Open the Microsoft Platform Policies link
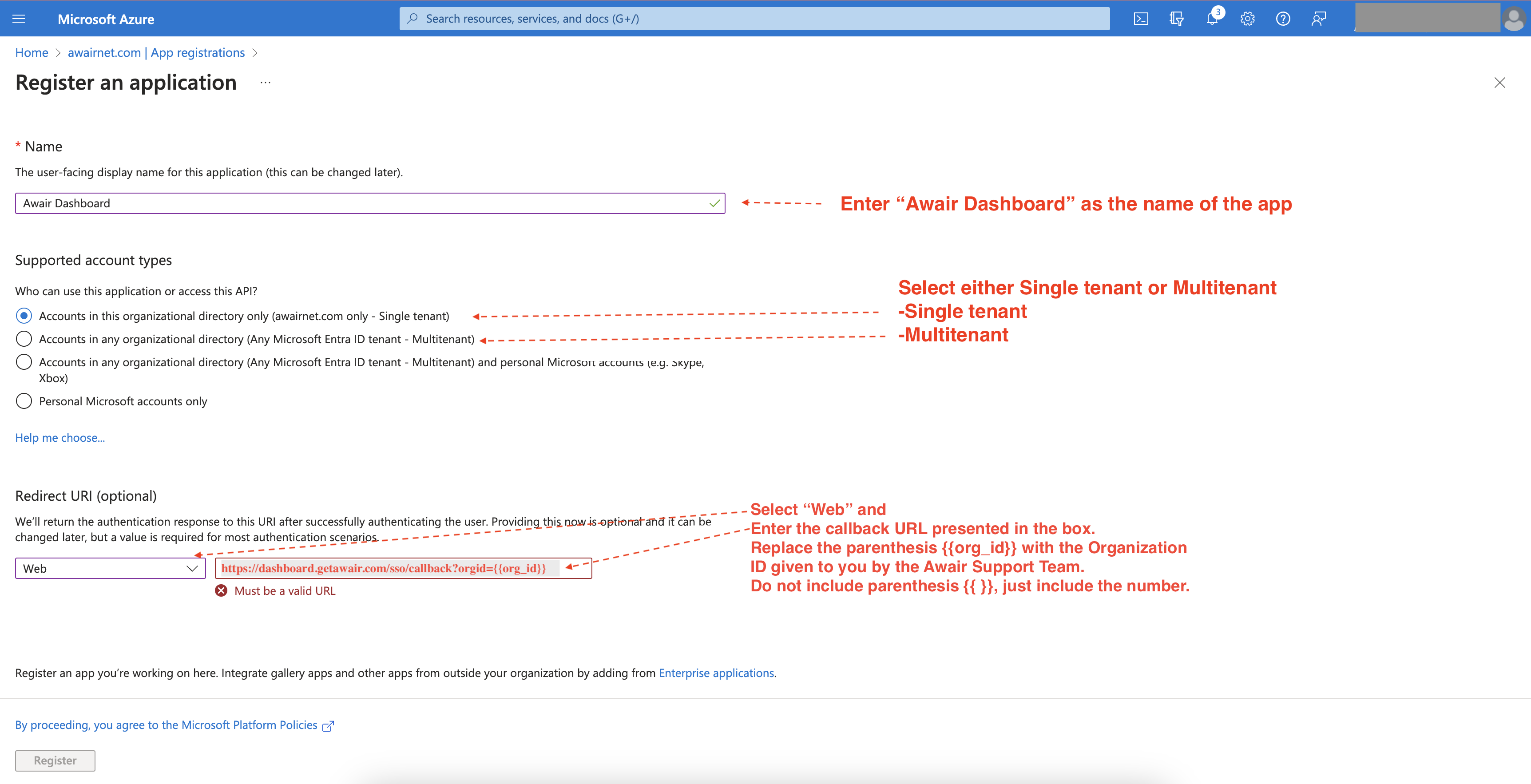1531x784 pixels. click(x=167, y=725)
